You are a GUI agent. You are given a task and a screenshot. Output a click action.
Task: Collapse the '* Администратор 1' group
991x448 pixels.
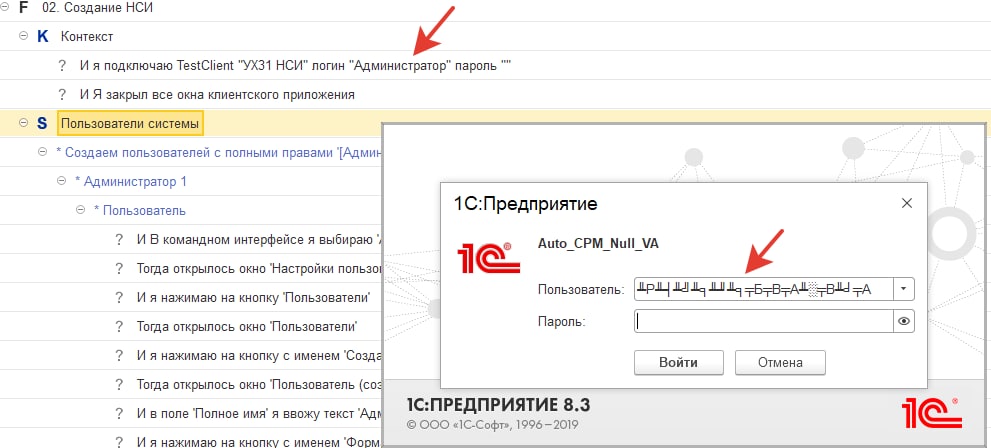click(x=62, y=181)
